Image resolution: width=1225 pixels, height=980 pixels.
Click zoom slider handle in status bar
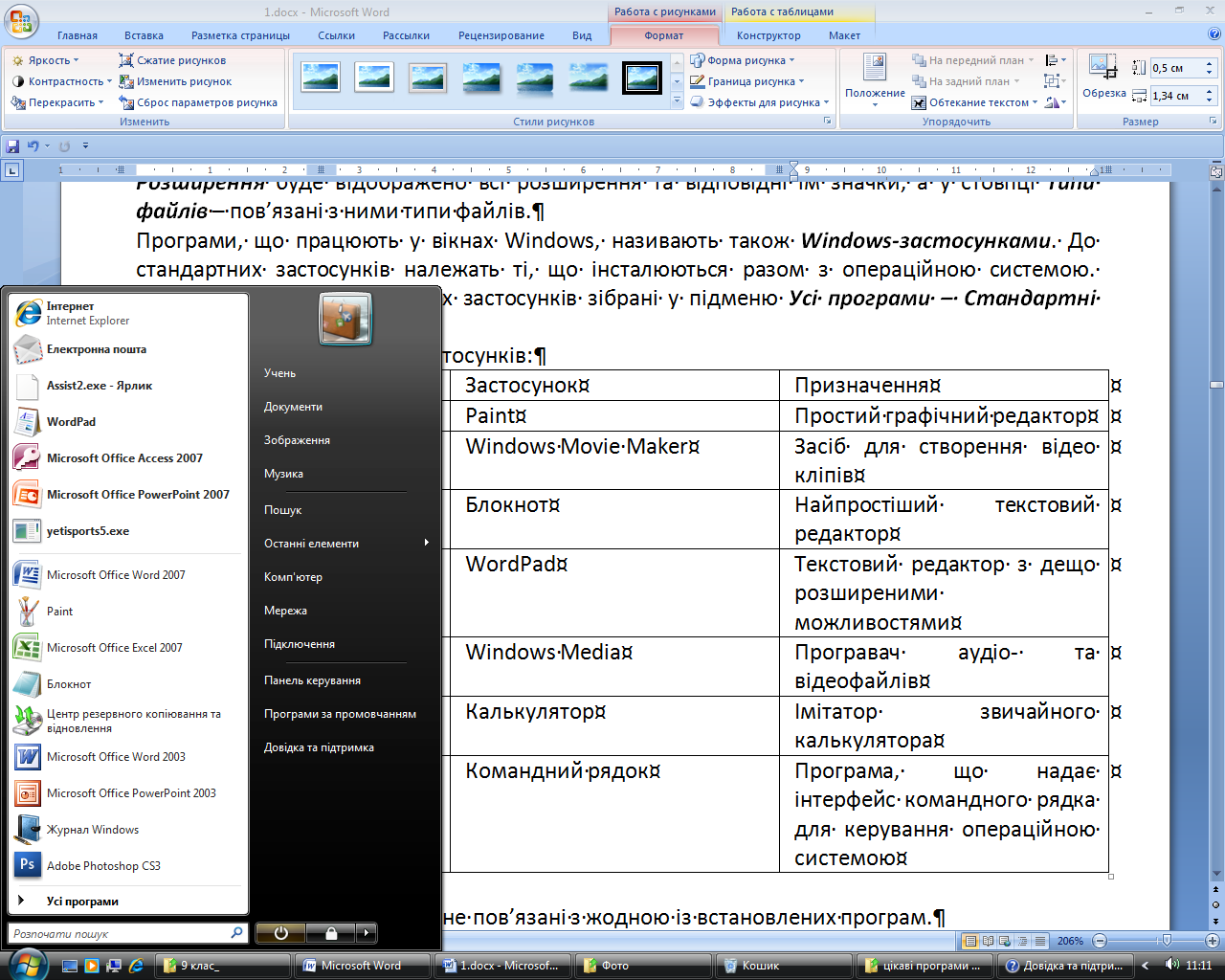[1166, 941]
